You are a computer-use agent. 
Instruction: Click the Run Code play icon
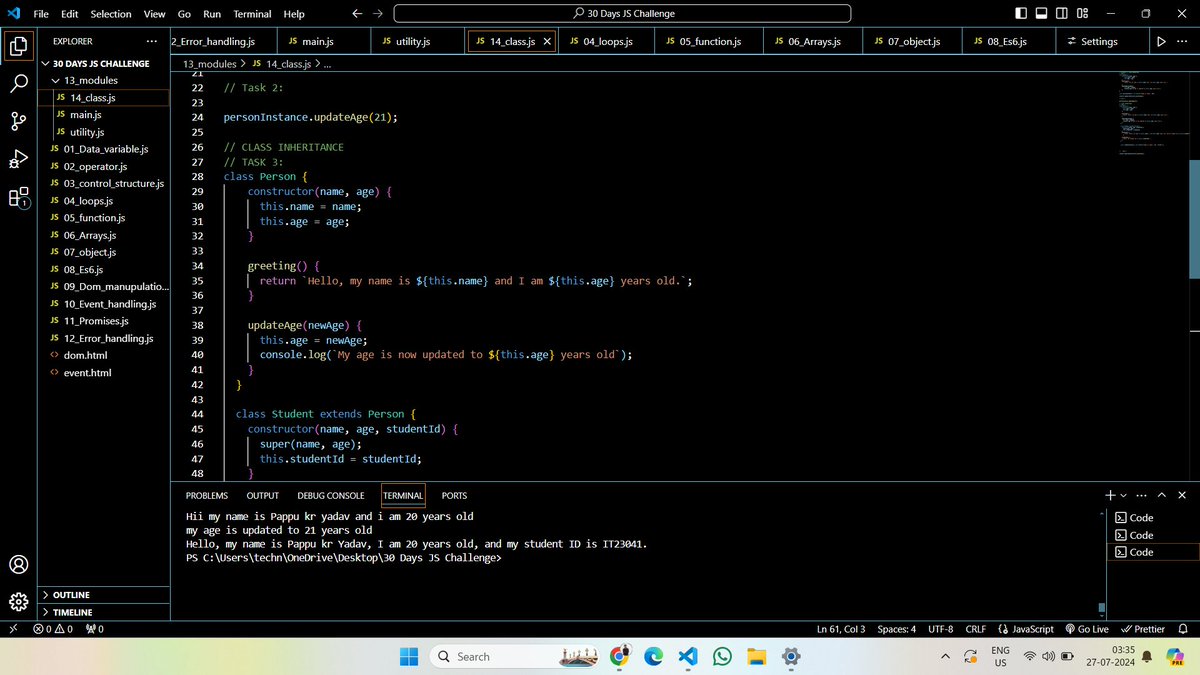(x=1160, y=42)
